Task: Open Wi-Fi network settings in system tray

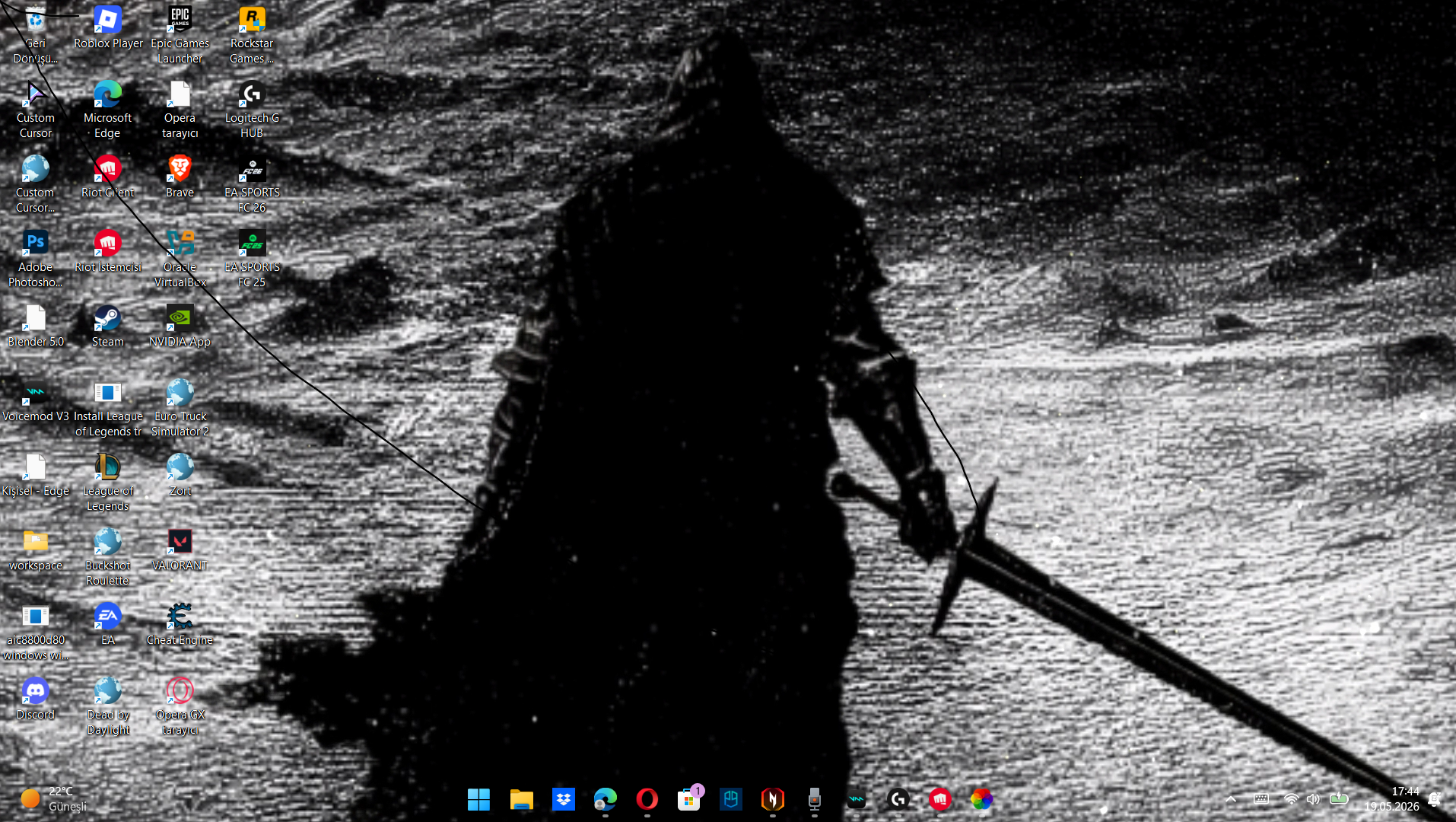Action: [1291, 799]
